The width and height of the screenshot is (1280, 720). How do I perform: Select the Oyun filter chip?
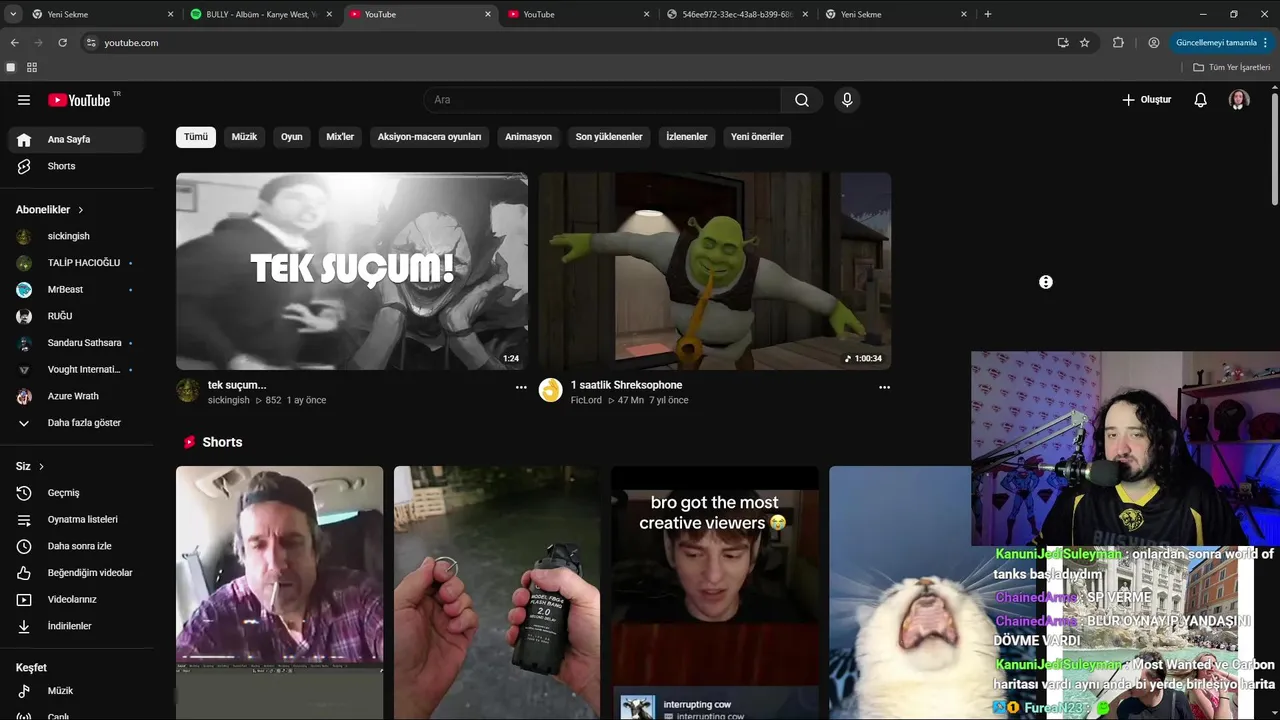pos(292,137)
